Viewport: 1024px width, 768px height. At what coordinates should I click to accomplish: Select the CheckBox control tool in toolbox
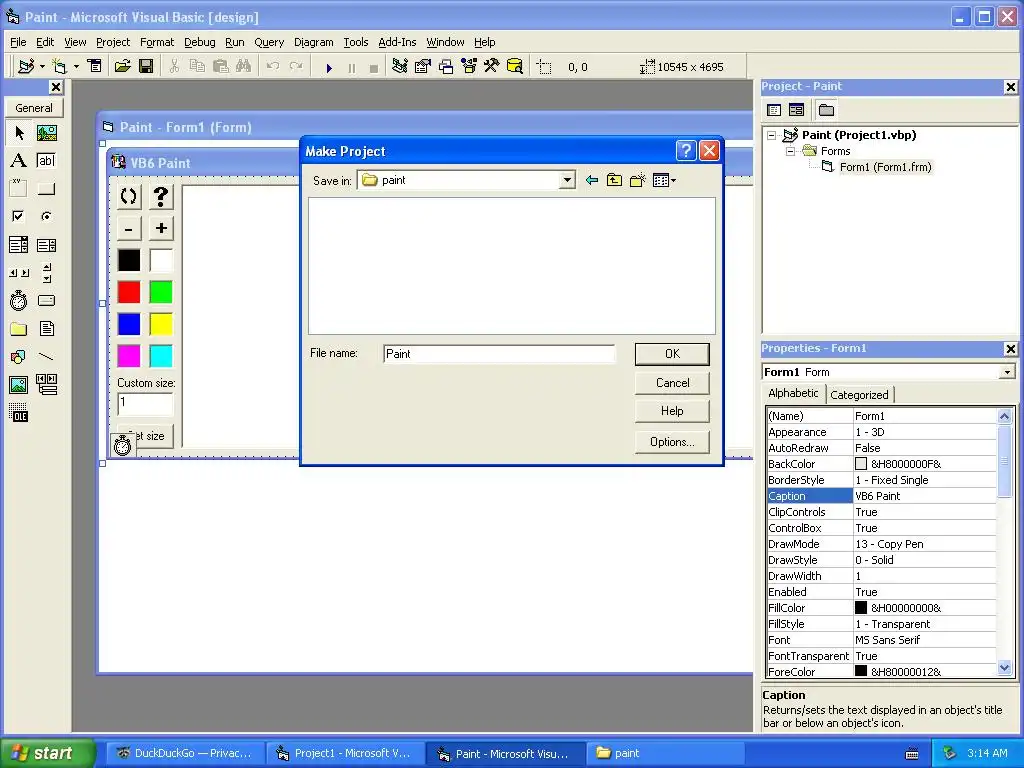[19, 216]
